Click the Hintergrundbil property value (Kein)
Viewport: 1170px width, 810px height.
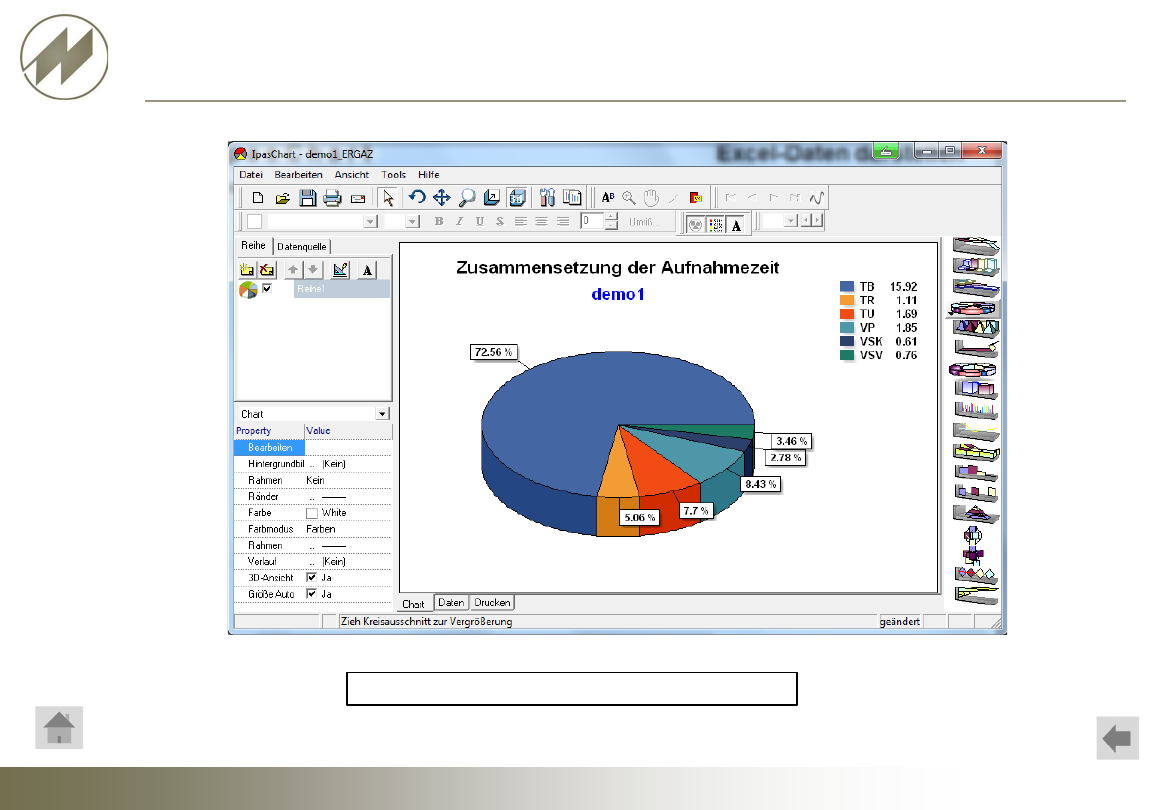click(x=334, y=464)
